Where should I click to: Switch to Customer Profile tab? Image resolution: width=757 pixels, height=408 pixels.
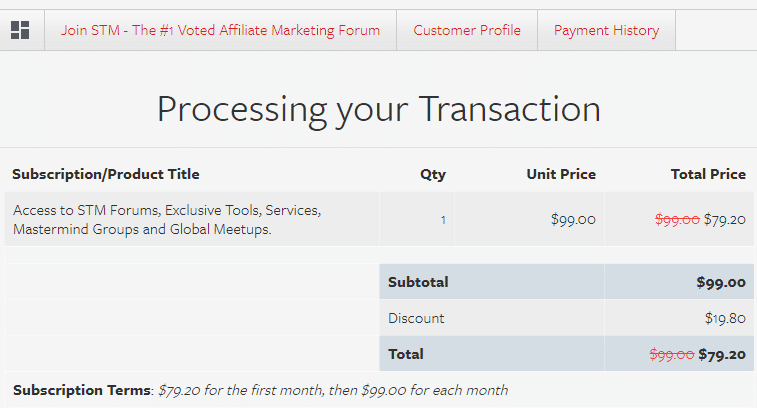[467, 30]
